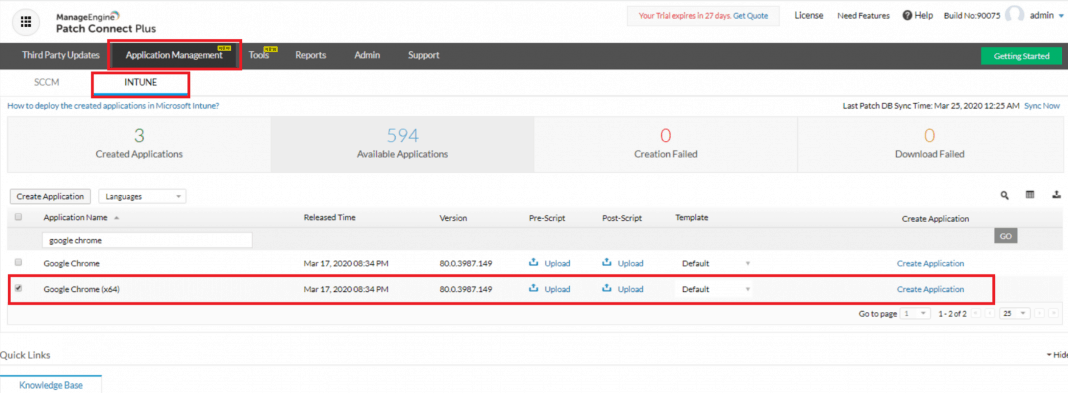Upload Pre-Script for Google Chrome (x64)
1068x393 pixels.
point(550,289)
